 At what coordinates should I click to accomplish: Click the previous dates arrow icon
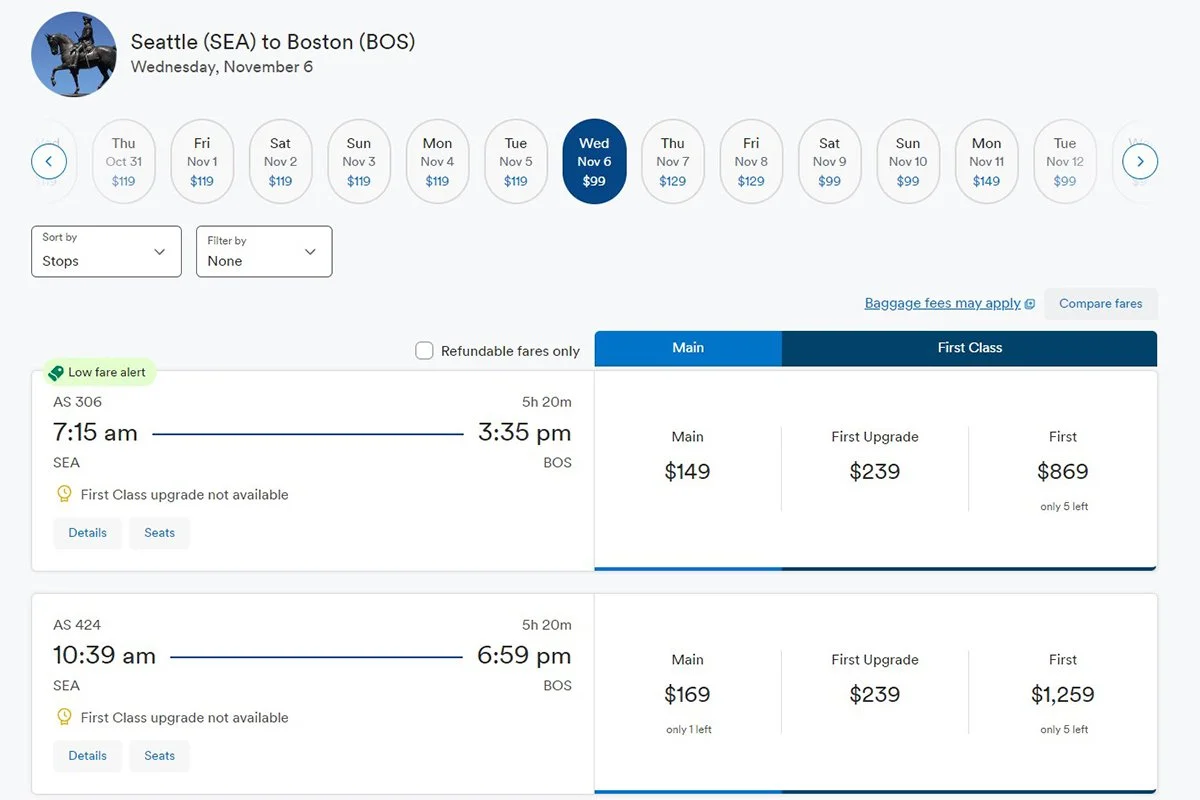(49, 161)
